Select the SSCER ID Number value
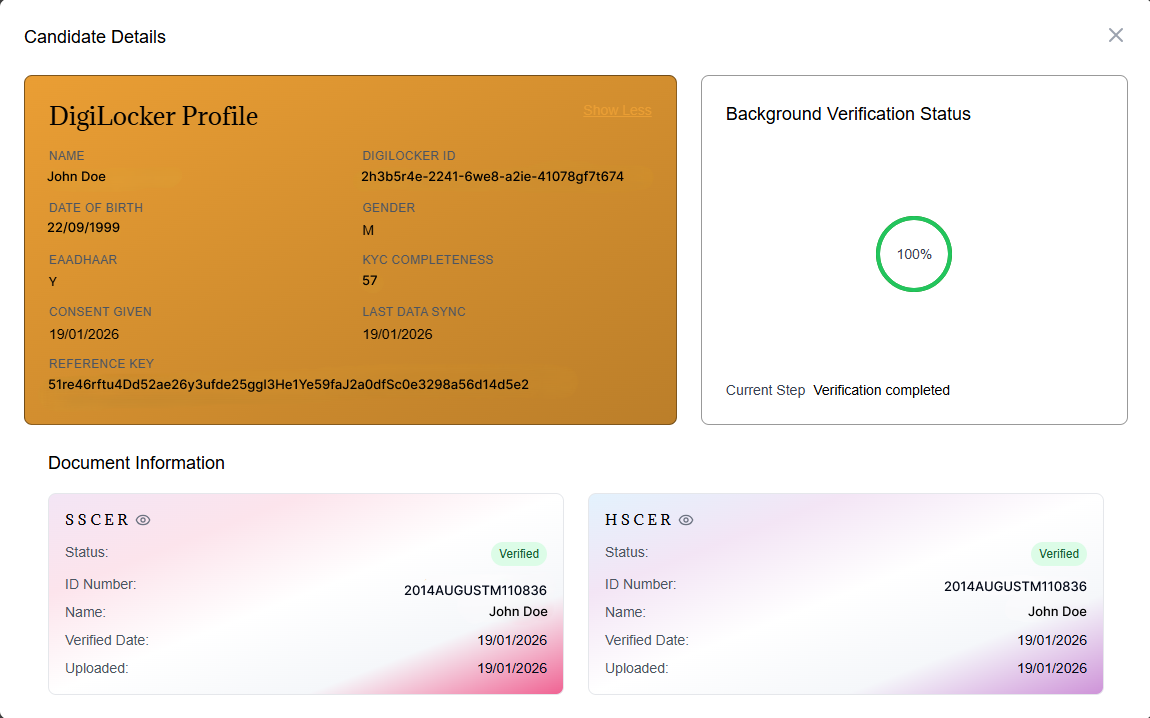The width and height of the screenshot is (1150, 718). pyautogui.click(x=475, y=590)
